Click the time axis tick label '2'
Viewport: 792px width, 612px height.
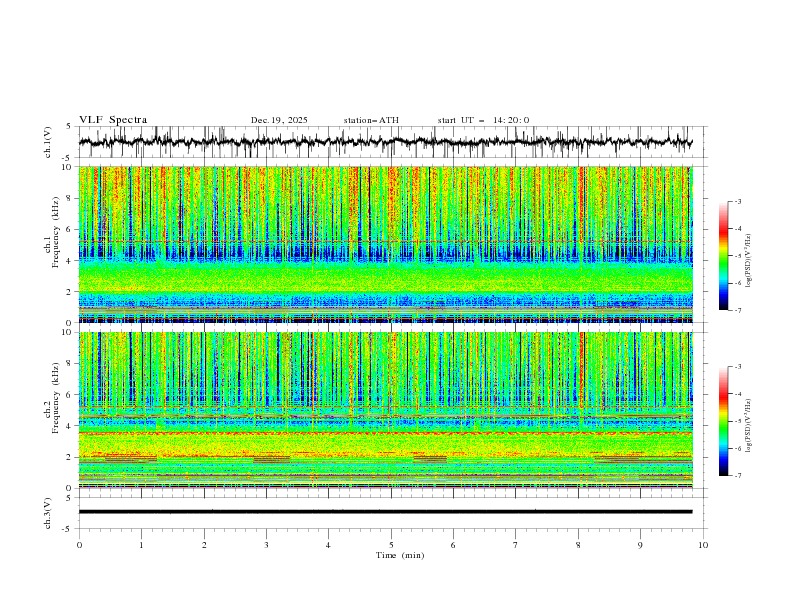(204, 545)
